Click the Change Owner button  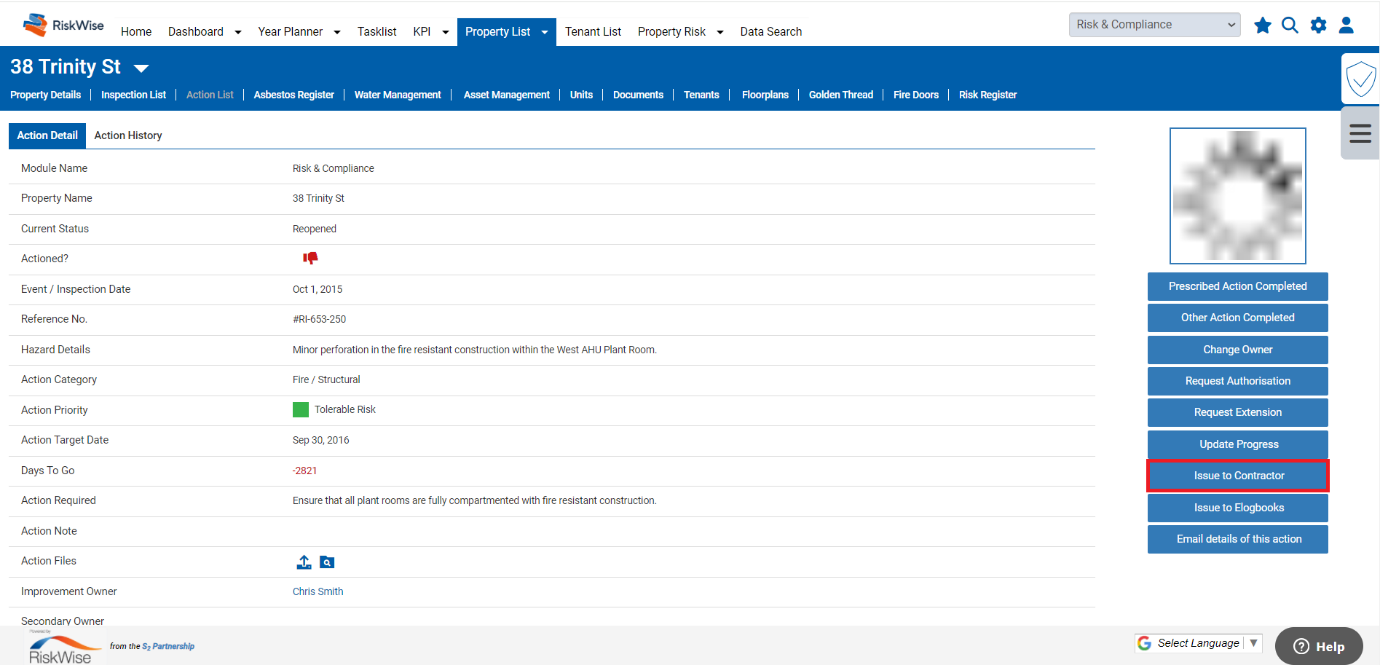[x=1238, y=350]
